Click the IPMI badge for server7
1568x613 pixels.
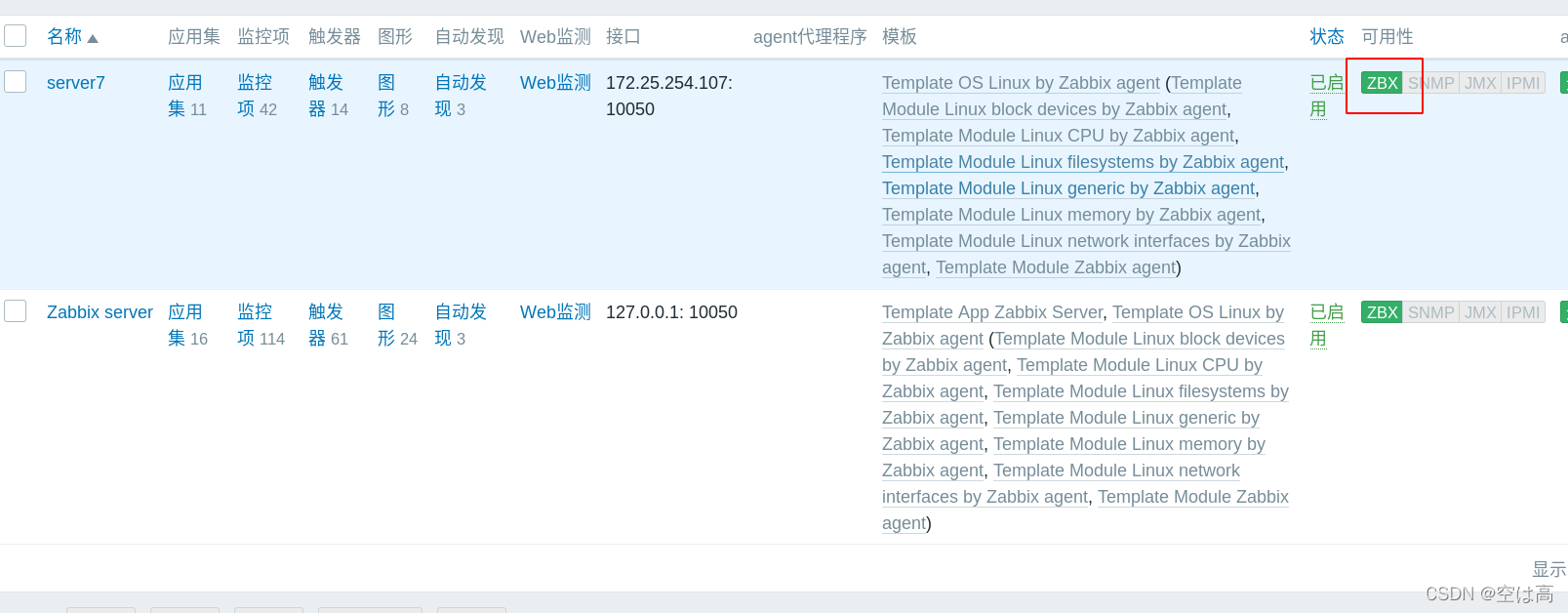pyautogui.click(x=1523, y=83)
